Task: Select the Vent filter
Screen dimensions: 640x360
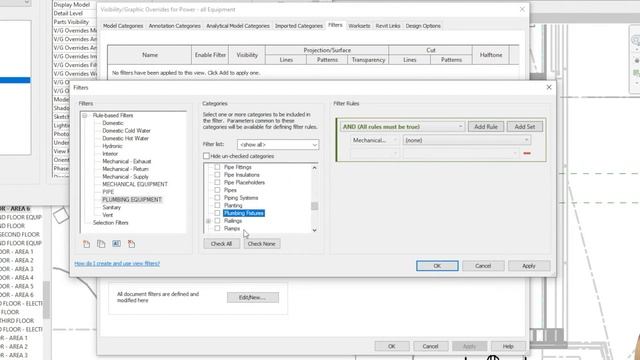Action: [108, 215]
